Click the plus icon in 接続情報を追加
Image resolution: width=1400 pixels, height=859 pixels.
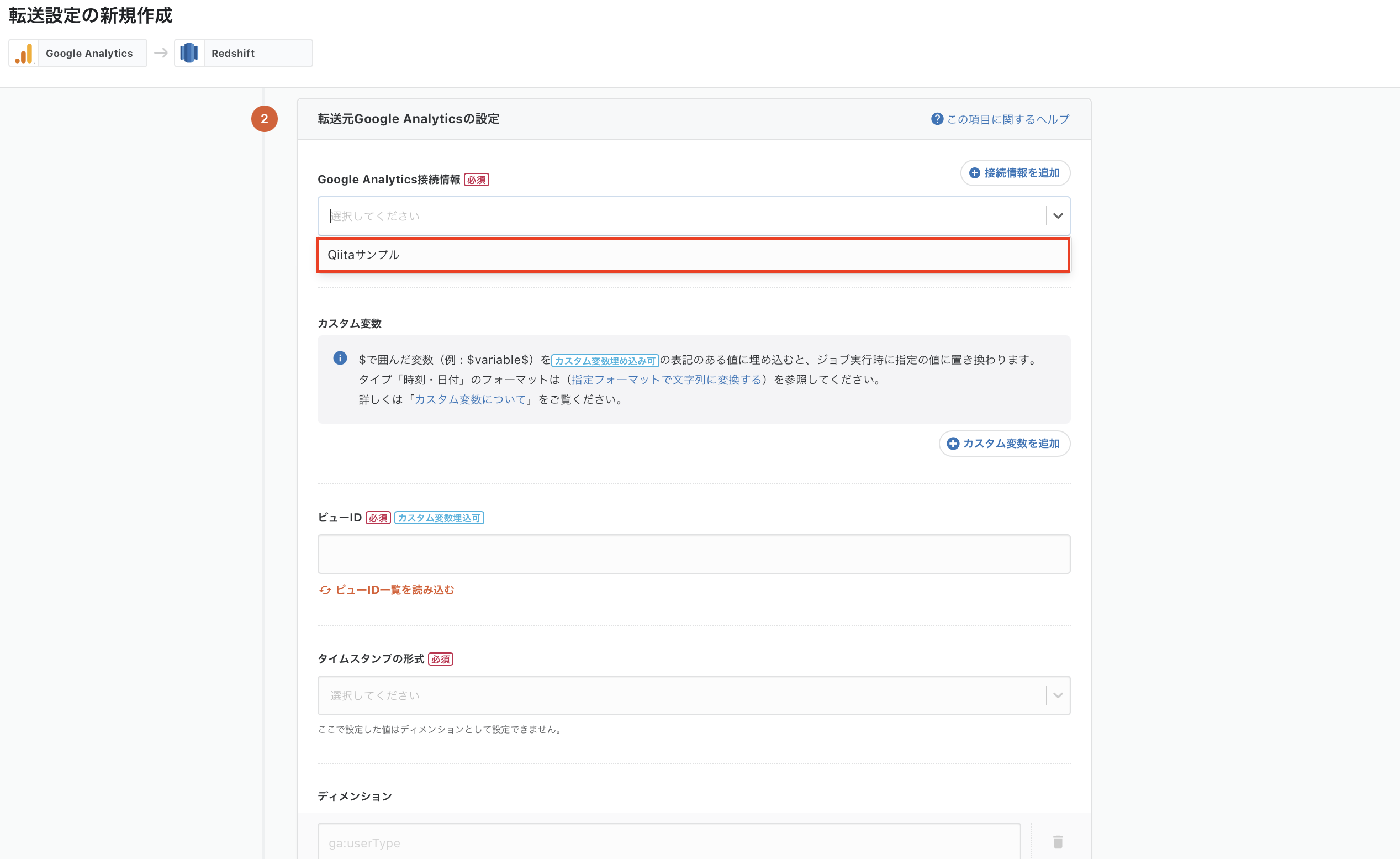click(x=974, y=173)
